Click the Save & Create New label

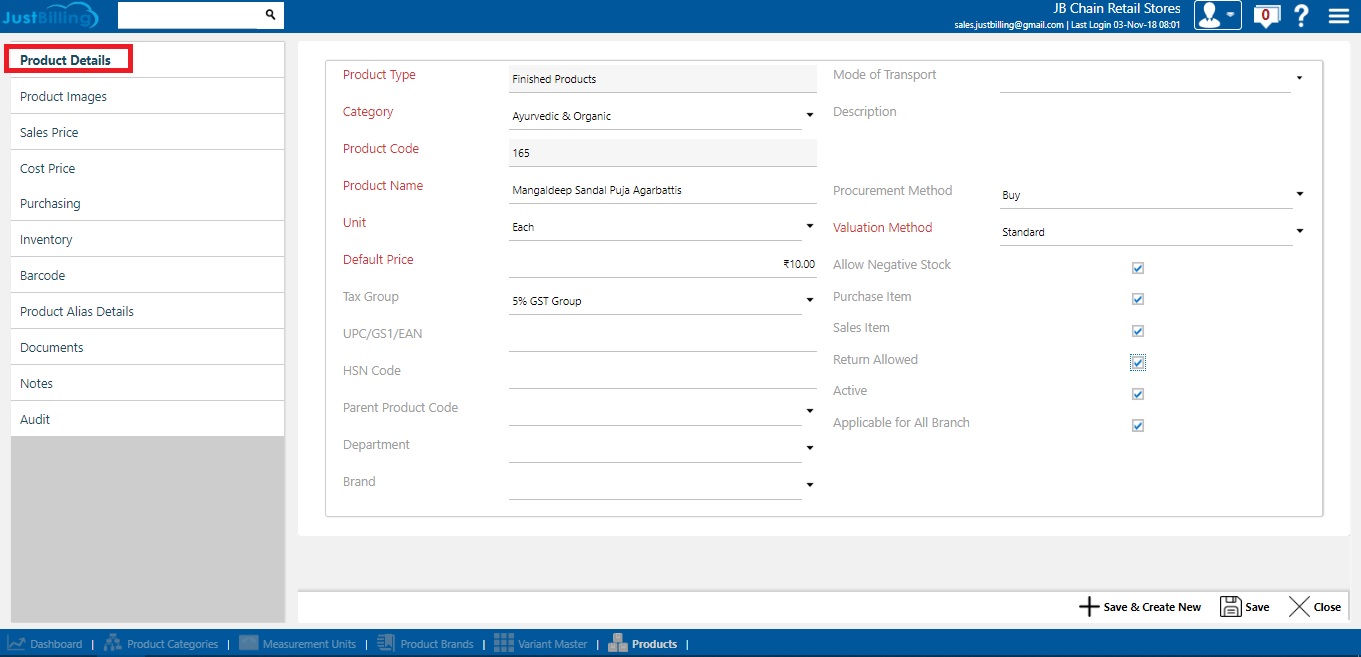click(x=1152, y=607)
